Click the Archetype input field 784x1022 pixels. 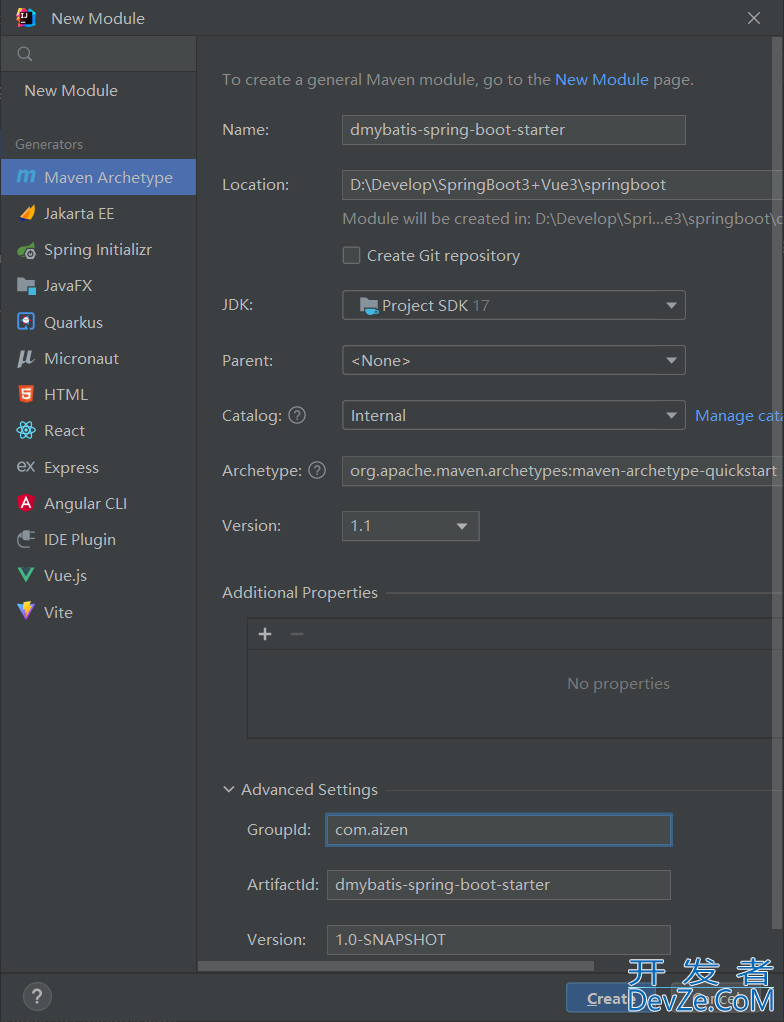(562, 471)
